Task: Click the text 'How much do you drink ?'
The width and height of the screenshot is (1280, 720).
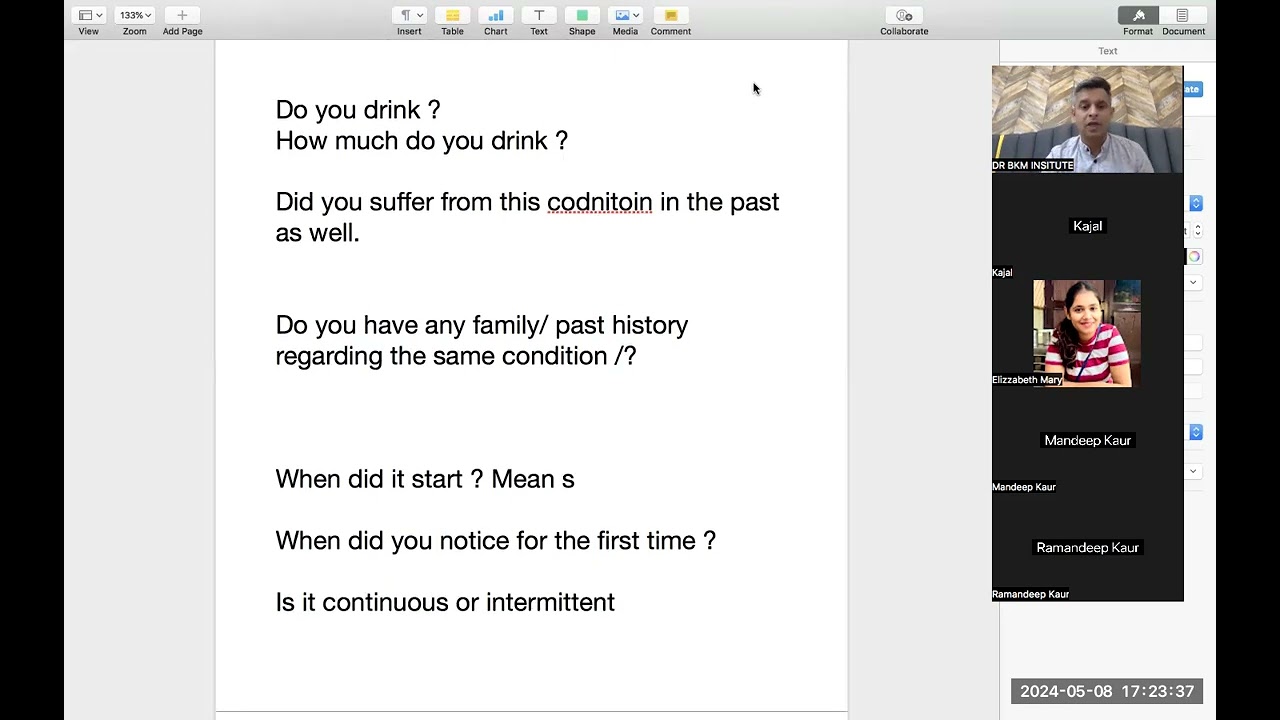Action: click(421, 141)
